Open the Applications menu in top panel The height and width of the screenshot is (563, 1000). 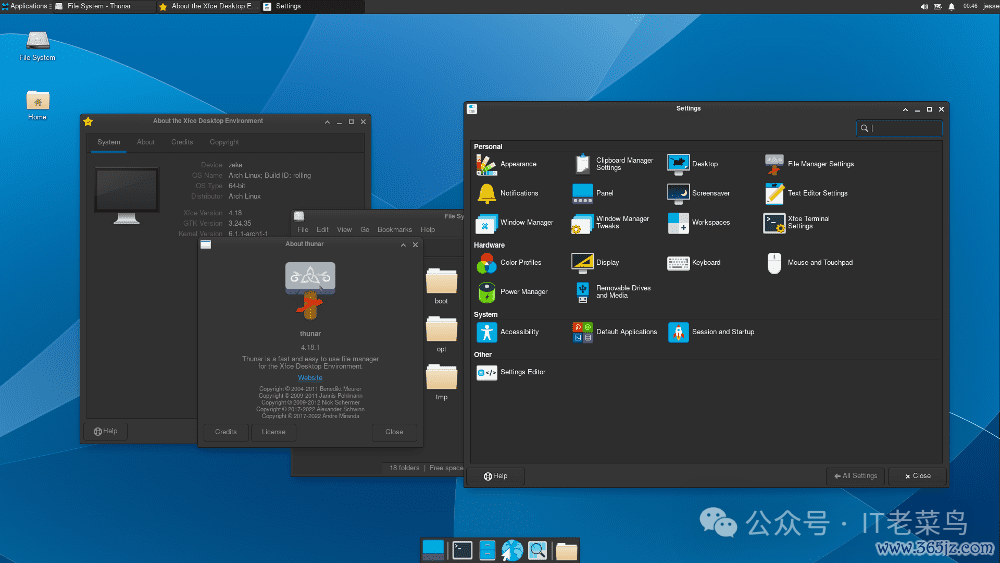(26, 6)
